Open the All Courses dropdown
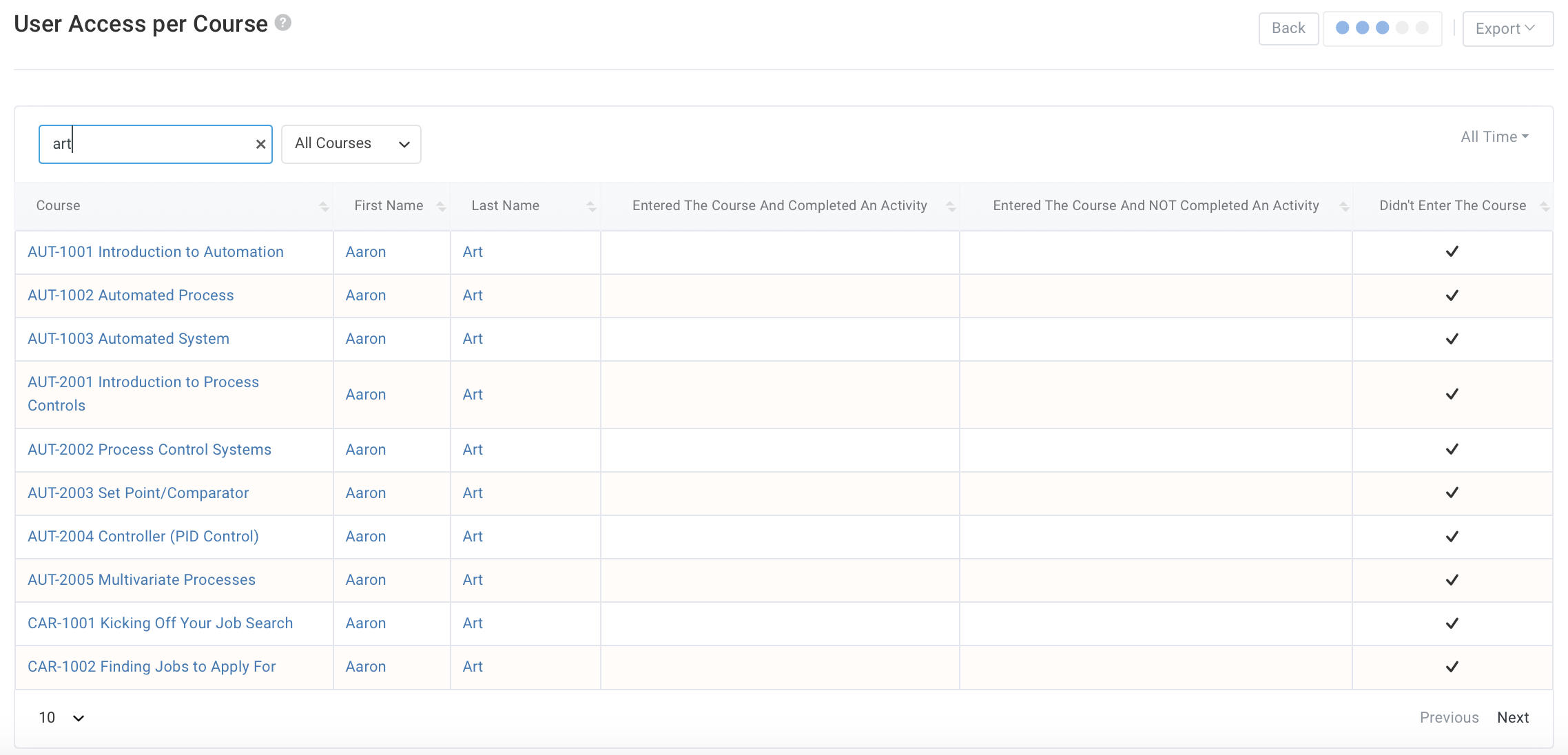 click(351, 144)
